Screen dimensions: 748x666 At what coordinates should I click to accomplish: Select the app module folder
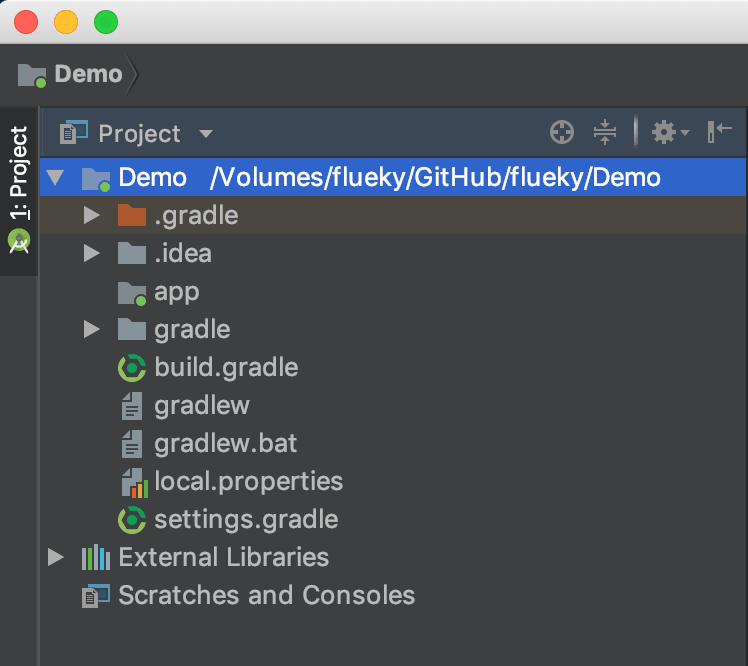[176, 292]
